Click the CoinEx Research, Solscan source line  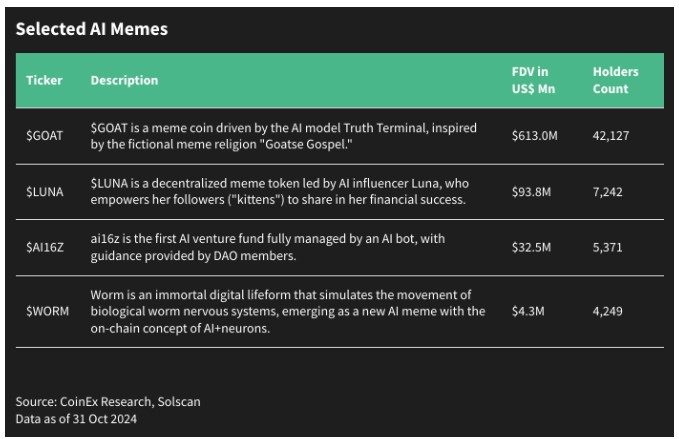(x=108, y=401)
